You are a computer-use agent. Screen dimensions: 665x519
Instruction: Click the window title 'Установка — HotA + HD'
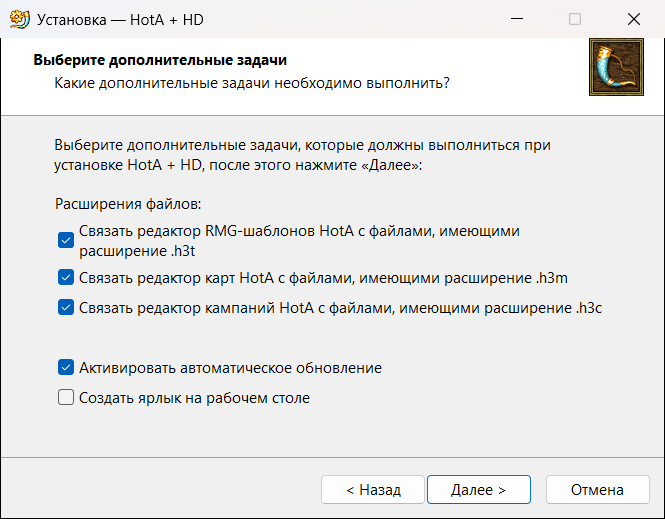(x=120, y=20)
